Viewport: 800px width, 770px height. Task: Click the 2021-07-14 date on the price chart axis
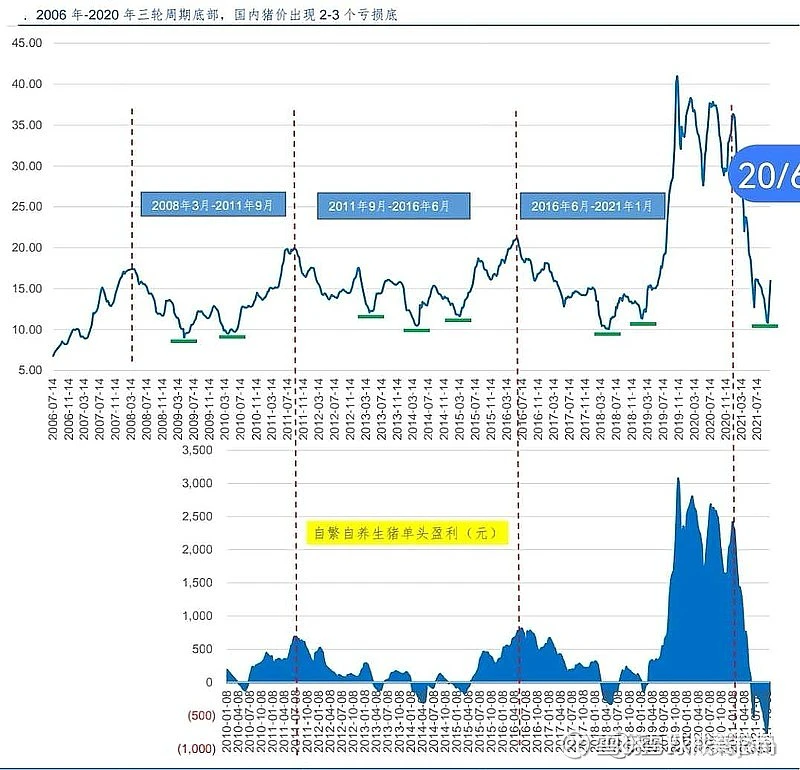pos(757,409)
